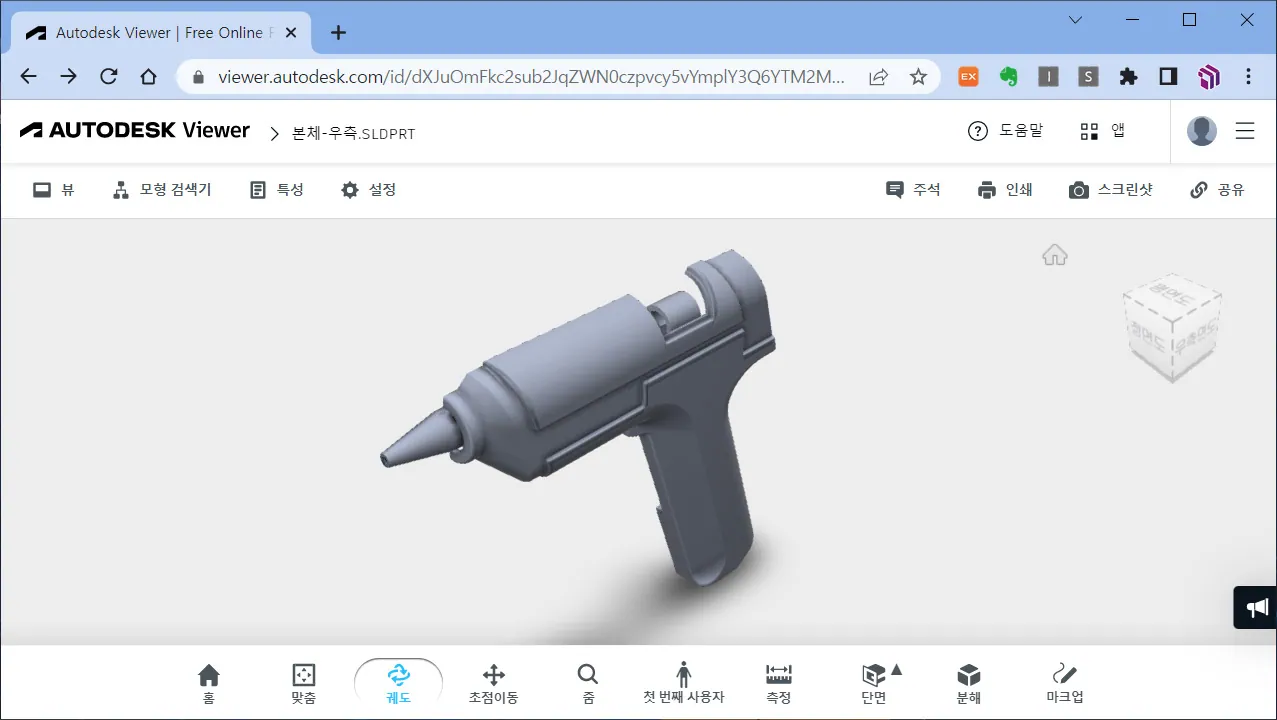Select the 맞춤 (fit to view) tool

point(303,684)
